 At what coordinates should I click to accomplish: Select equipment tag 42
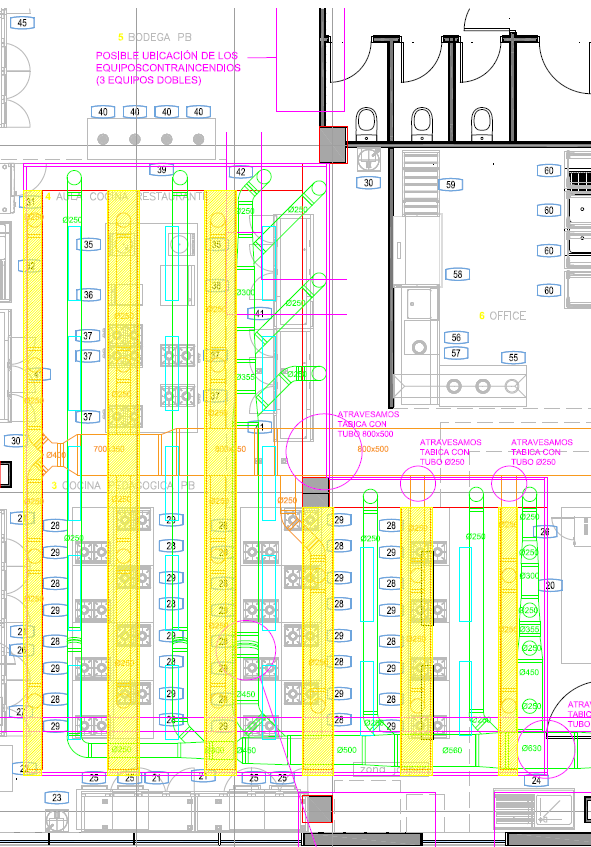(x=241, y=172)
